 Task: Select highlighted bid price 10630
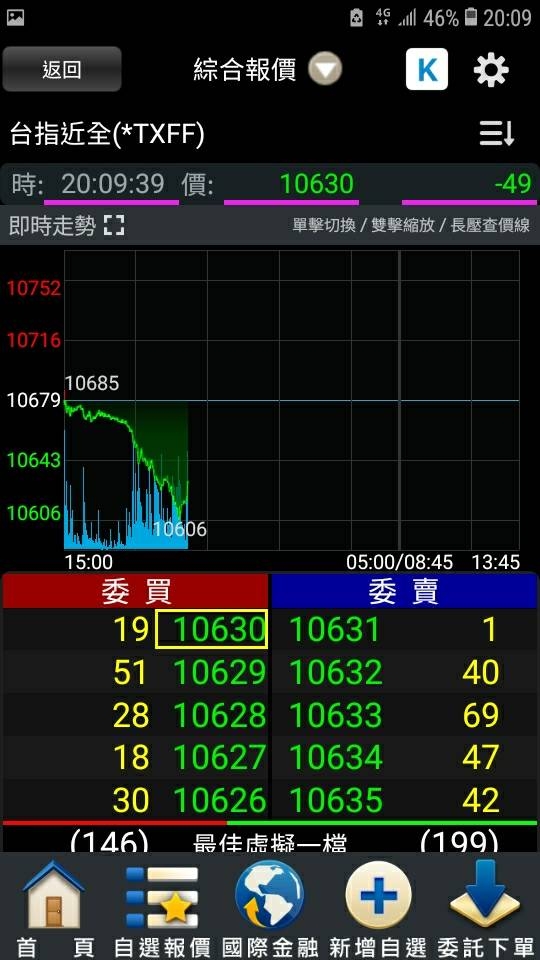[211, 629]
